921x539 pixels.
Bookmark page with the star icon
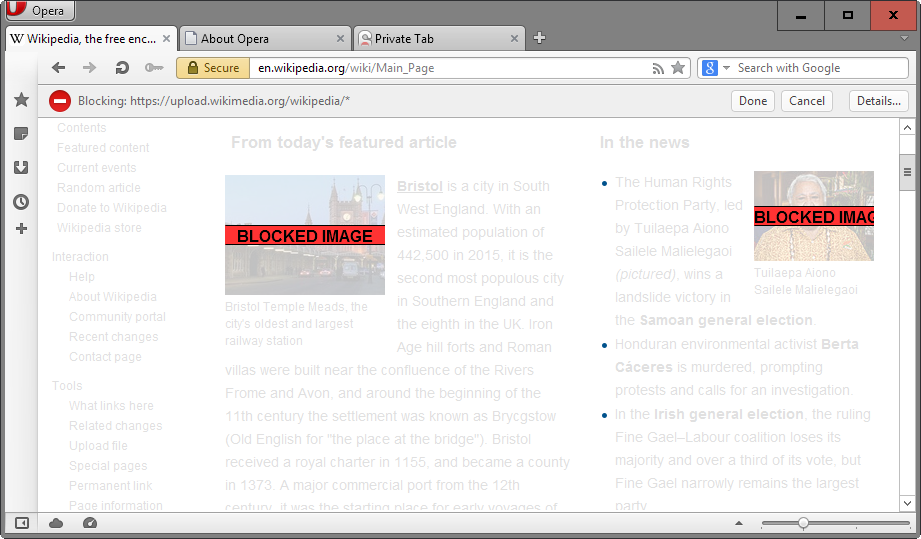(678, 68)
